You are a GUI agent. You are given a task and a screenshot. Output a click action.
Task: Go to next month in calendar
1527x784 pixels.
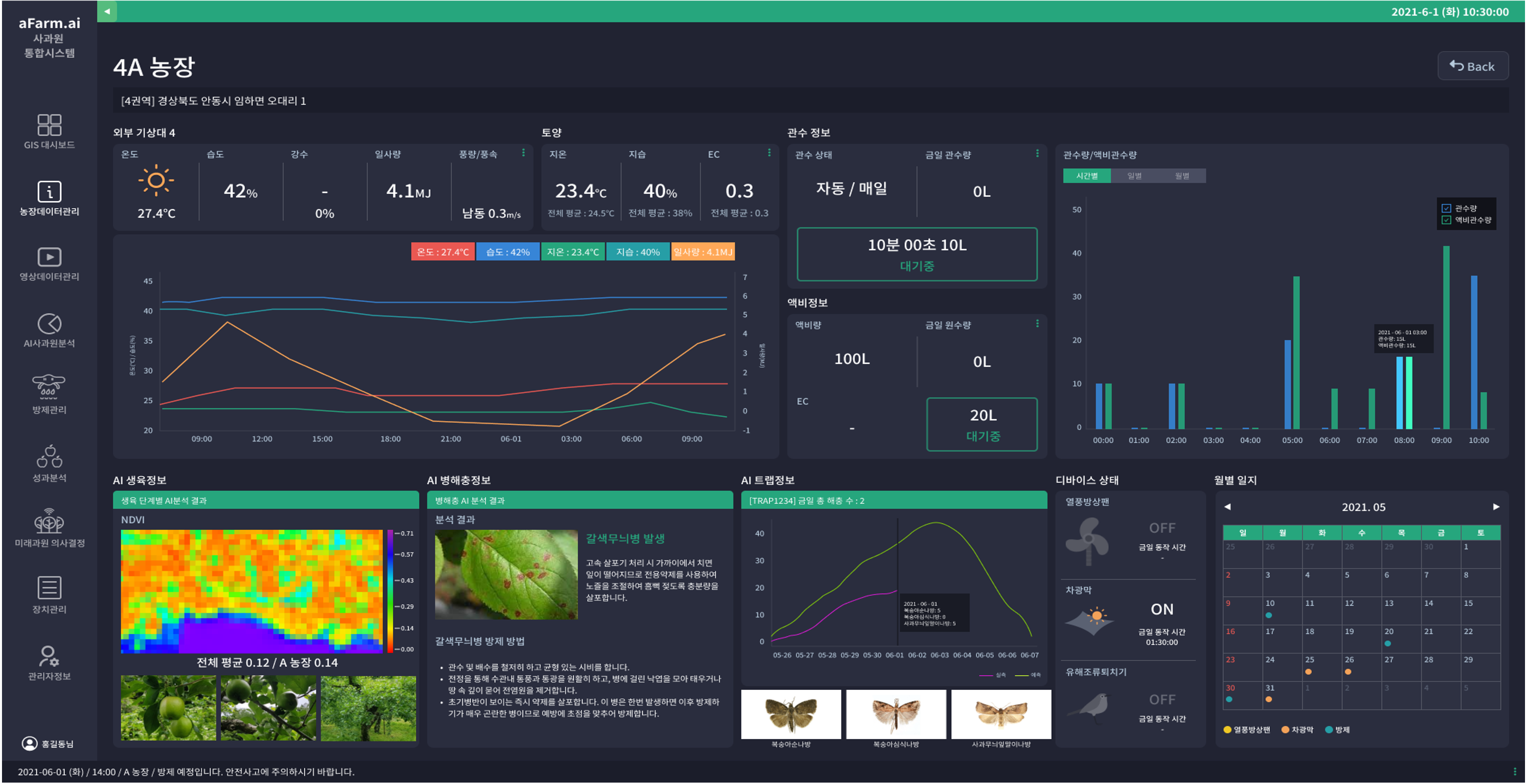click(x=1495, y=507)
